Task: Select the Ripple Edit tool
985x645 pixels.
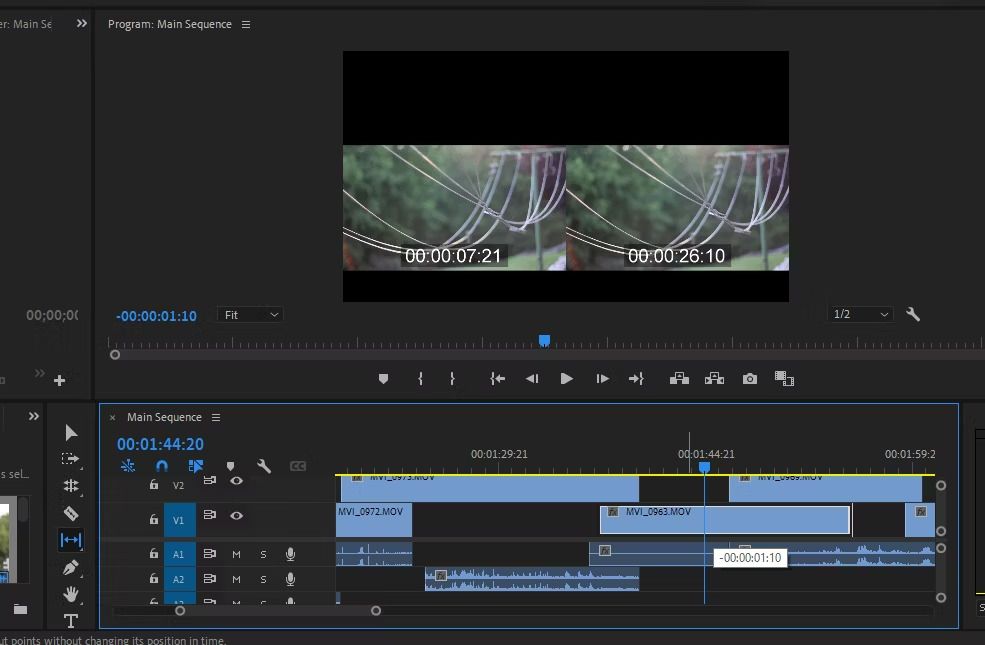Action: [x=71, y=486]
